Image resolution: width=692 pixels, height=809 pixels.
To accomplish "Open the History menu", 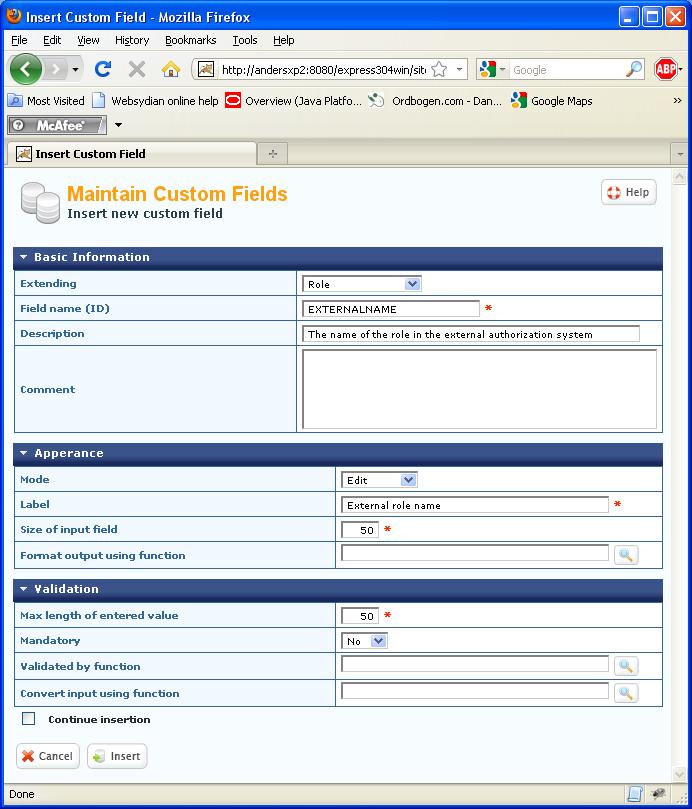I will (132, 40).
